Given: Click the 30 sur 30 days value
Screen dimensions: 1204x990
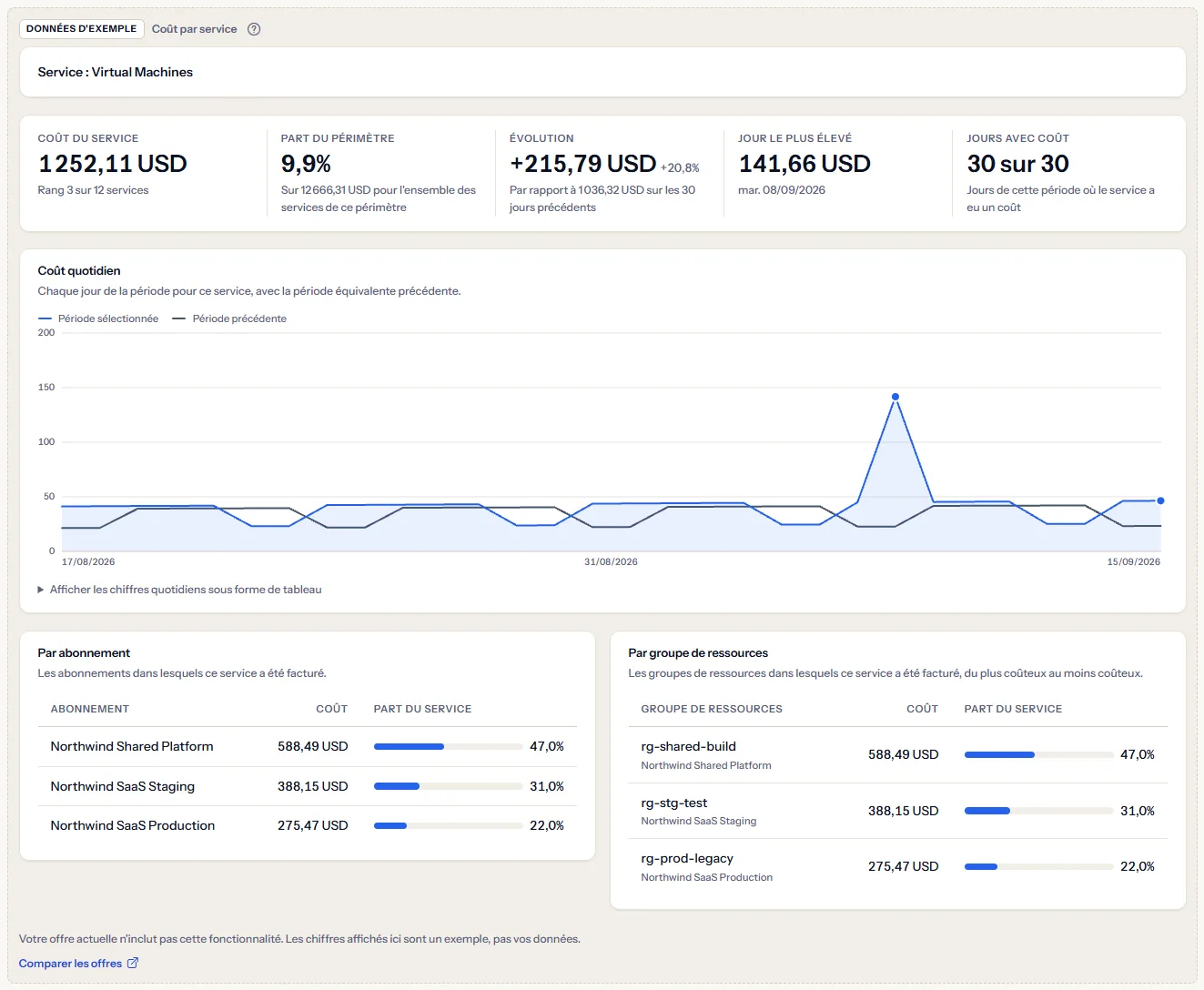Looking at the screenshot, I should click(1017, 164).
